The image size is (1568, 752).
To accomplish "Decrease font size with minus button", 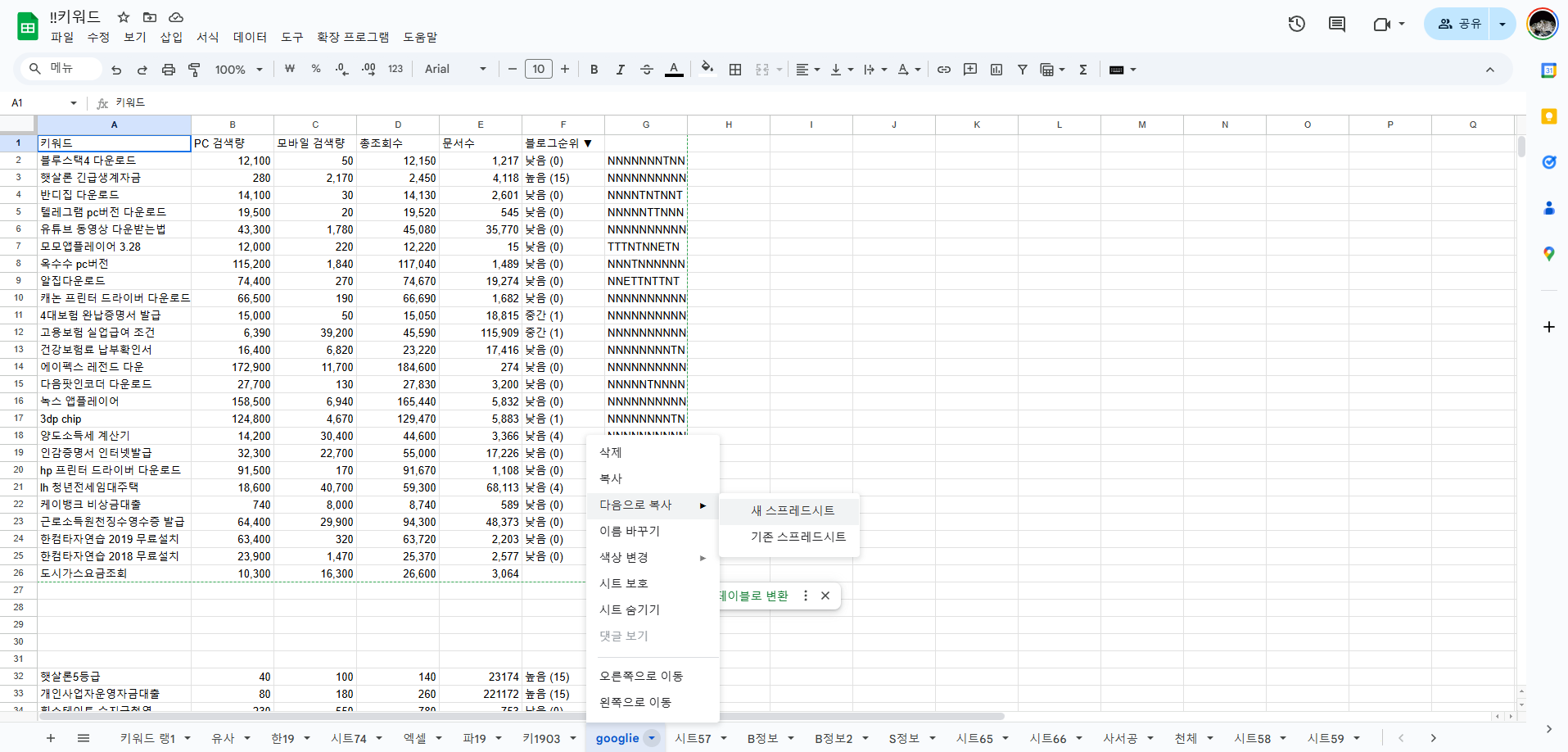I will click(x=513, y=70).
